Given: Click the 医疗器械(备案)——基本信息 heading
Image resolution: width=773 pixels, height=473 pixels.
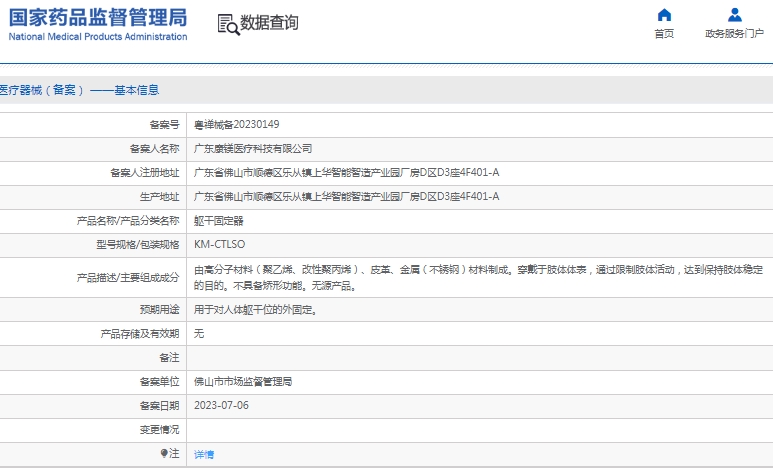Looking at the screenshot, I should click(79, 90).
